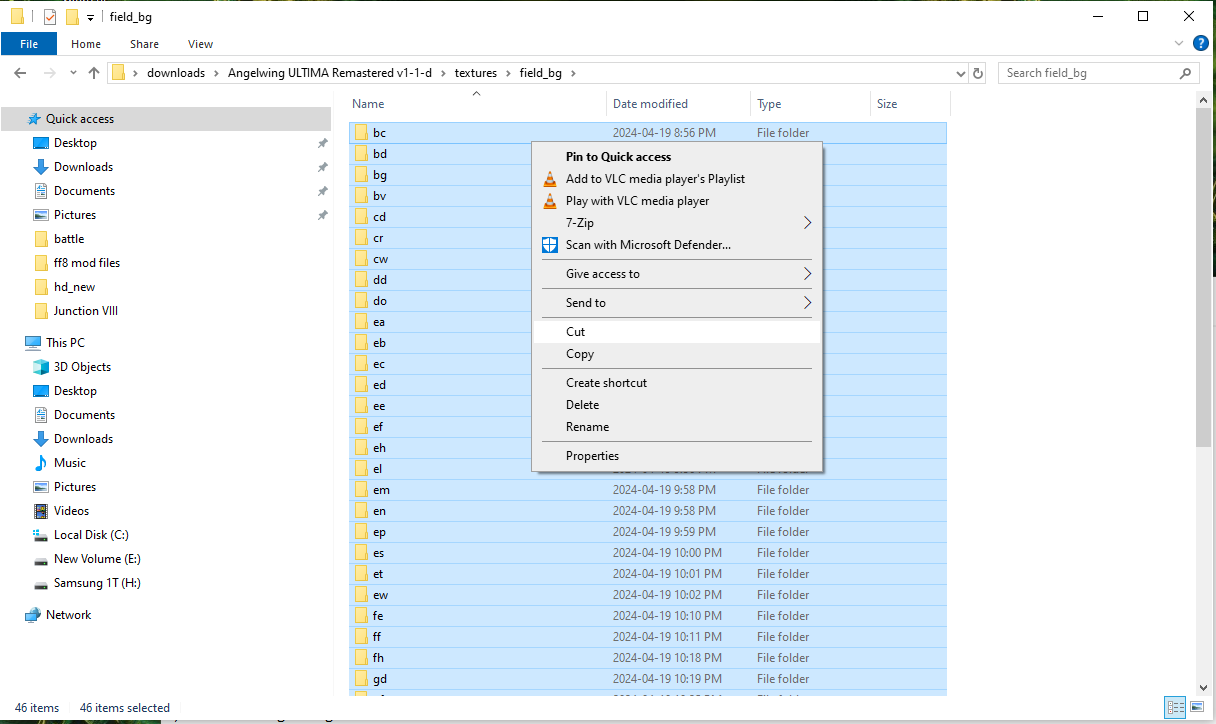Expand the Send to submenu

807,303
